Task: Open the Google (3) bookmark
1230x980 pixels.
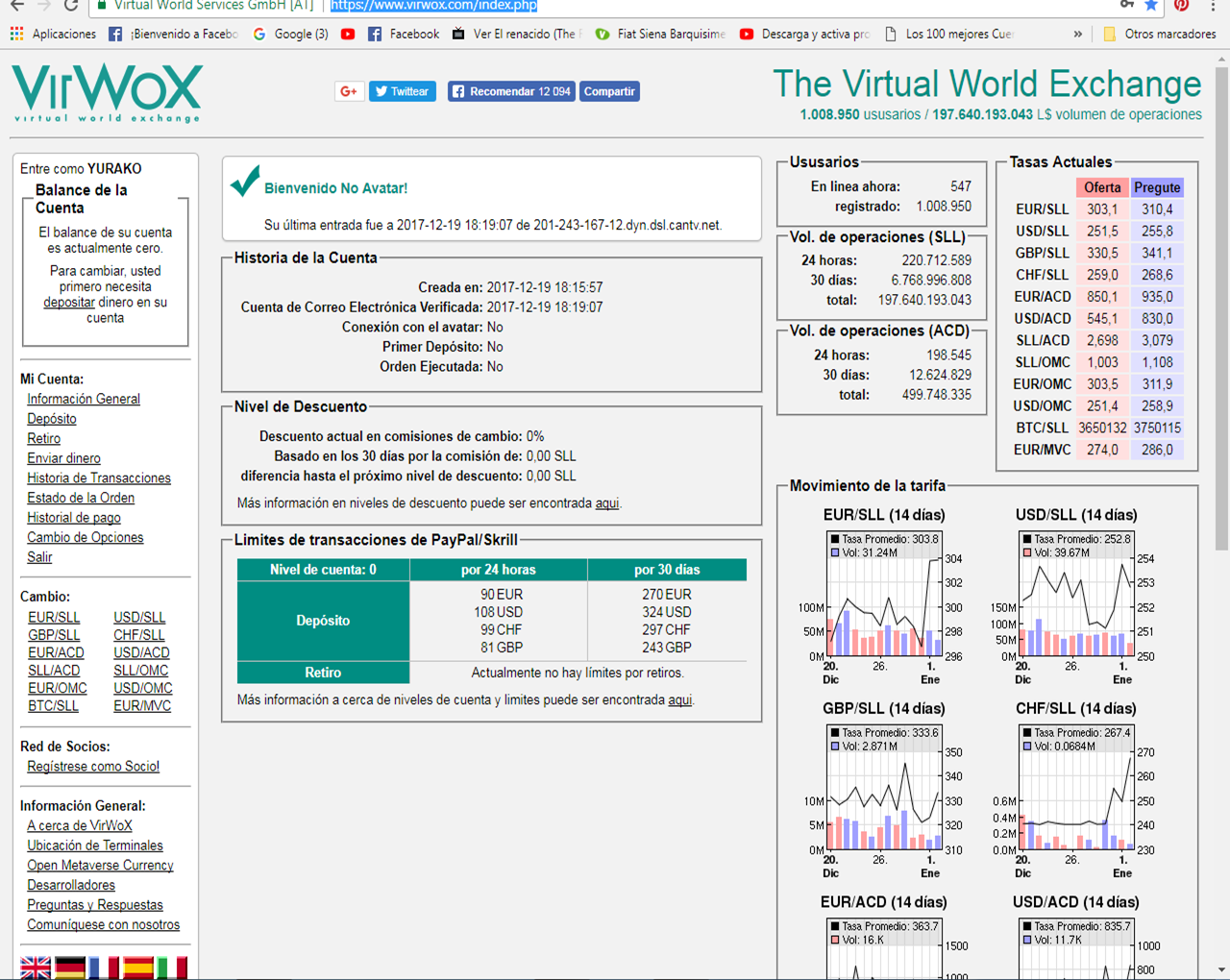Action: tap(290, 34)
